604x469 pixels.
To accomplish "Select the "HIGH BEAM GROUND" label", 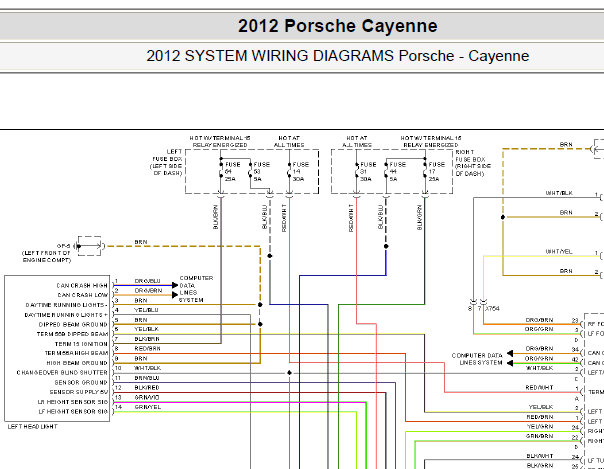I will [x=77, y=363].
